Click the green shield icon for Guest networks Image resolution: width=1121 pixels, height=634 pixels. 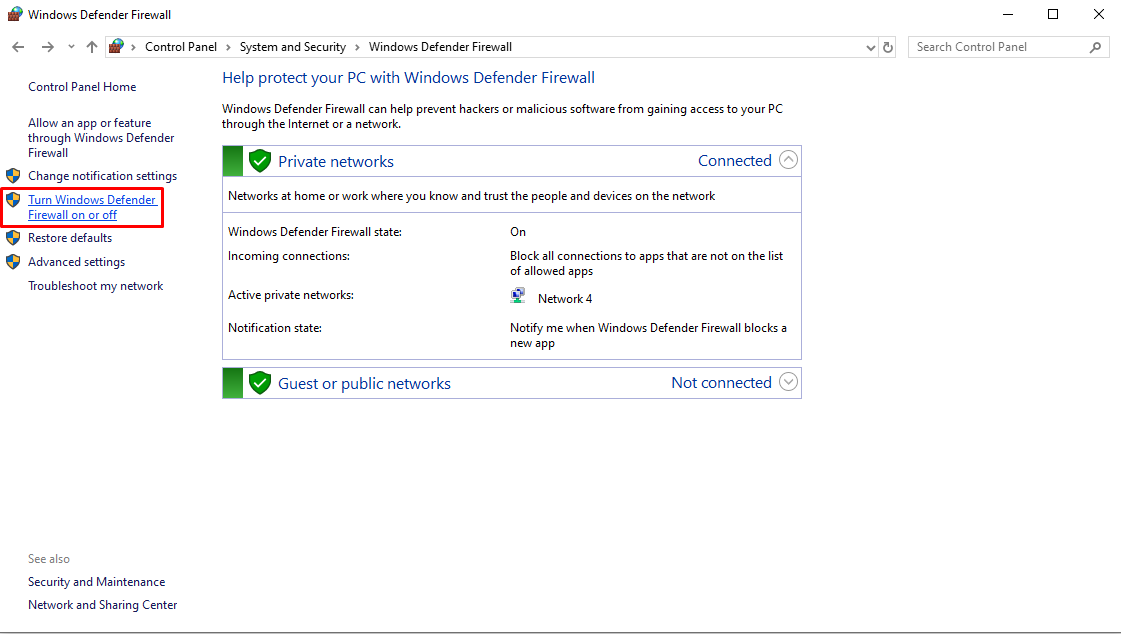(260, 383)
